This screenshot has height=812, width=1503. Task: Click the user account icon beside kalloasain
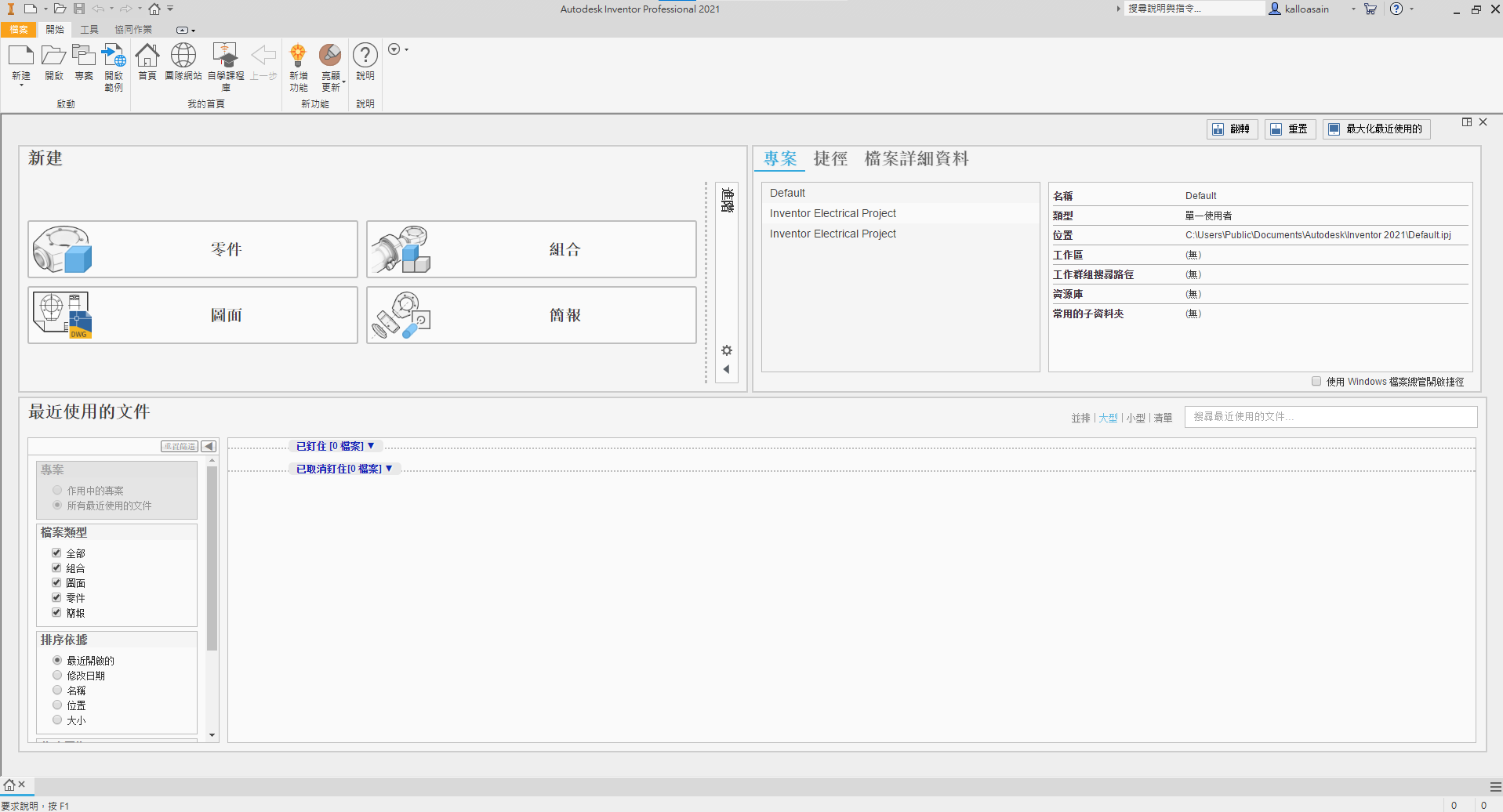pyautogui.click(x=1275, y=9)
